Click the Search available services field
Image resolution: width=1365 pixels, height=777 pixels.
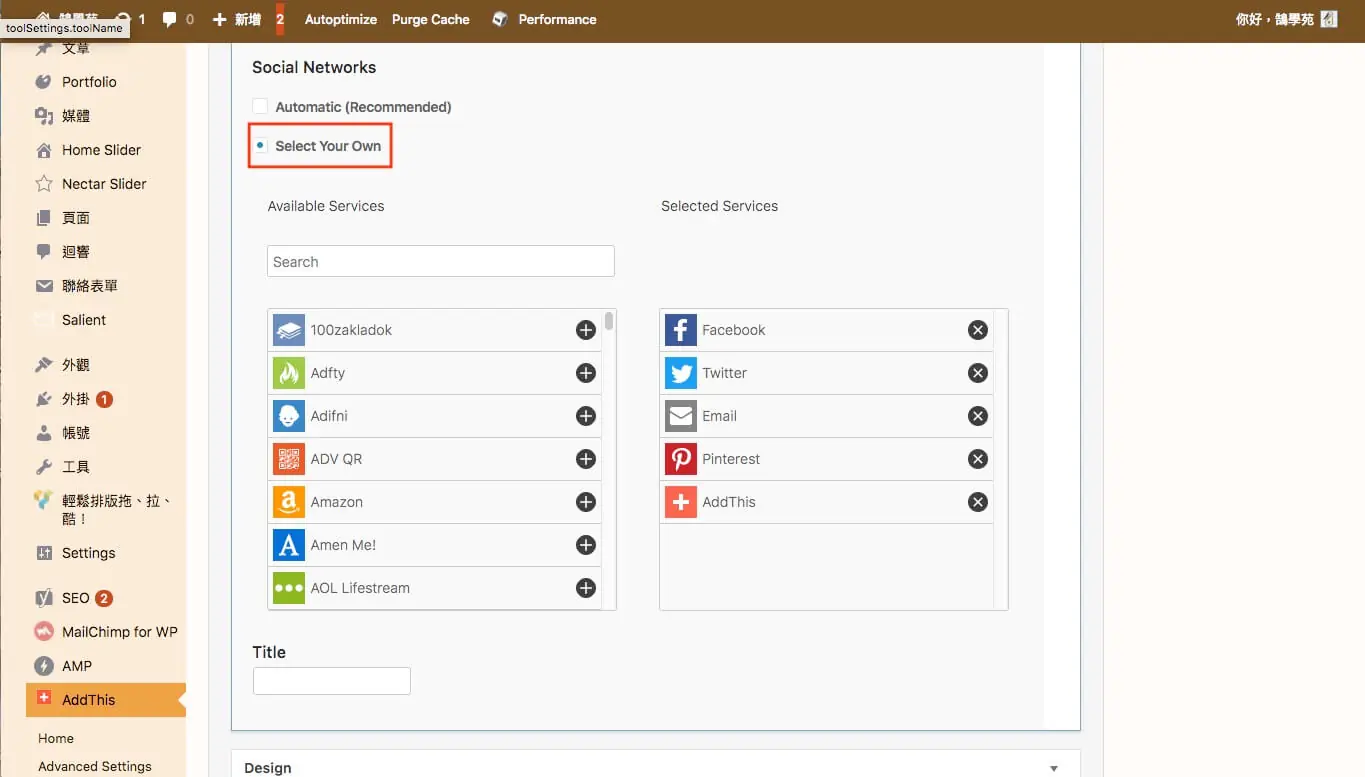pos(441,261)
